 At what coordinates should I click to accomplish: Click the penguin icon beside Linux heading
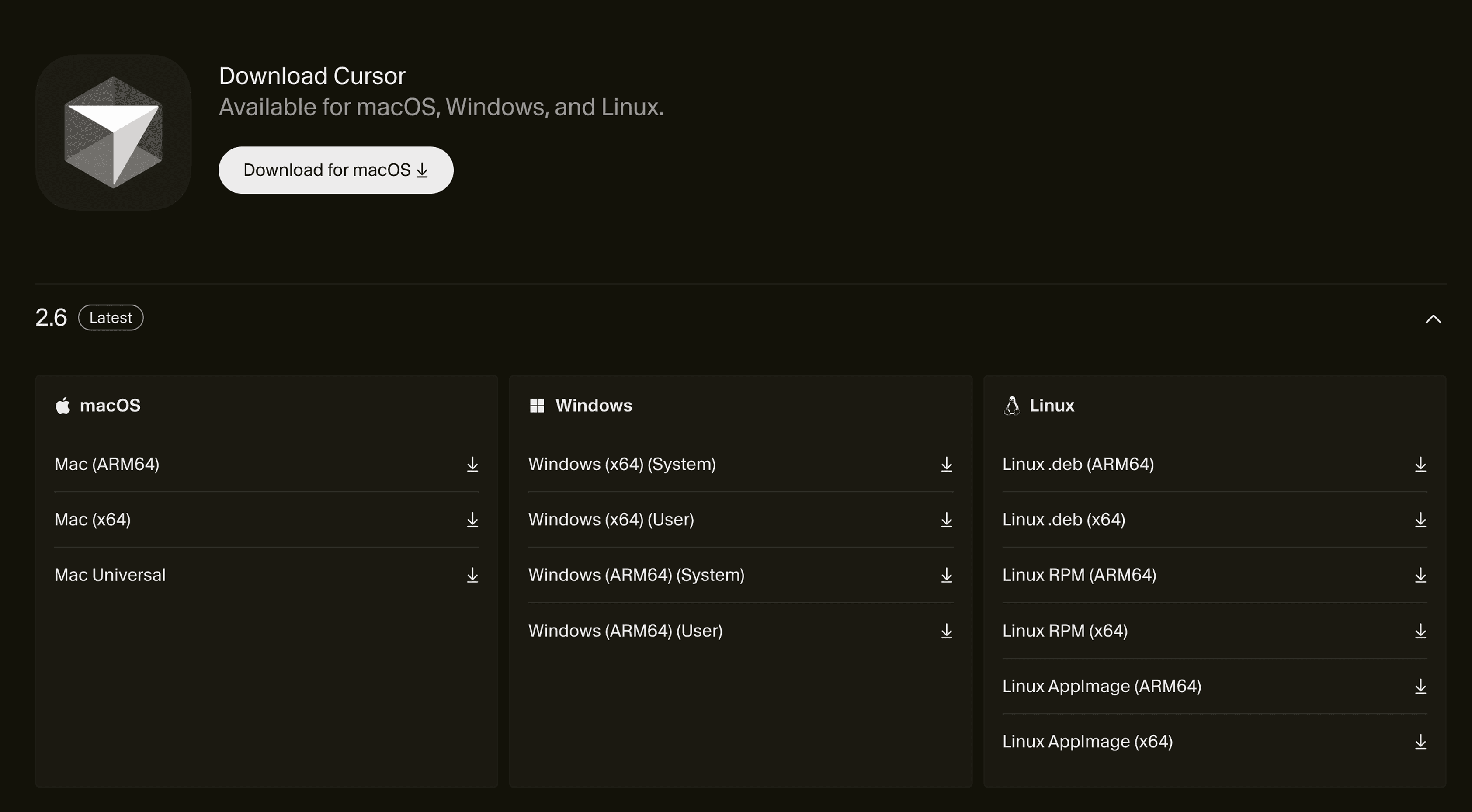coord(1011,406)
